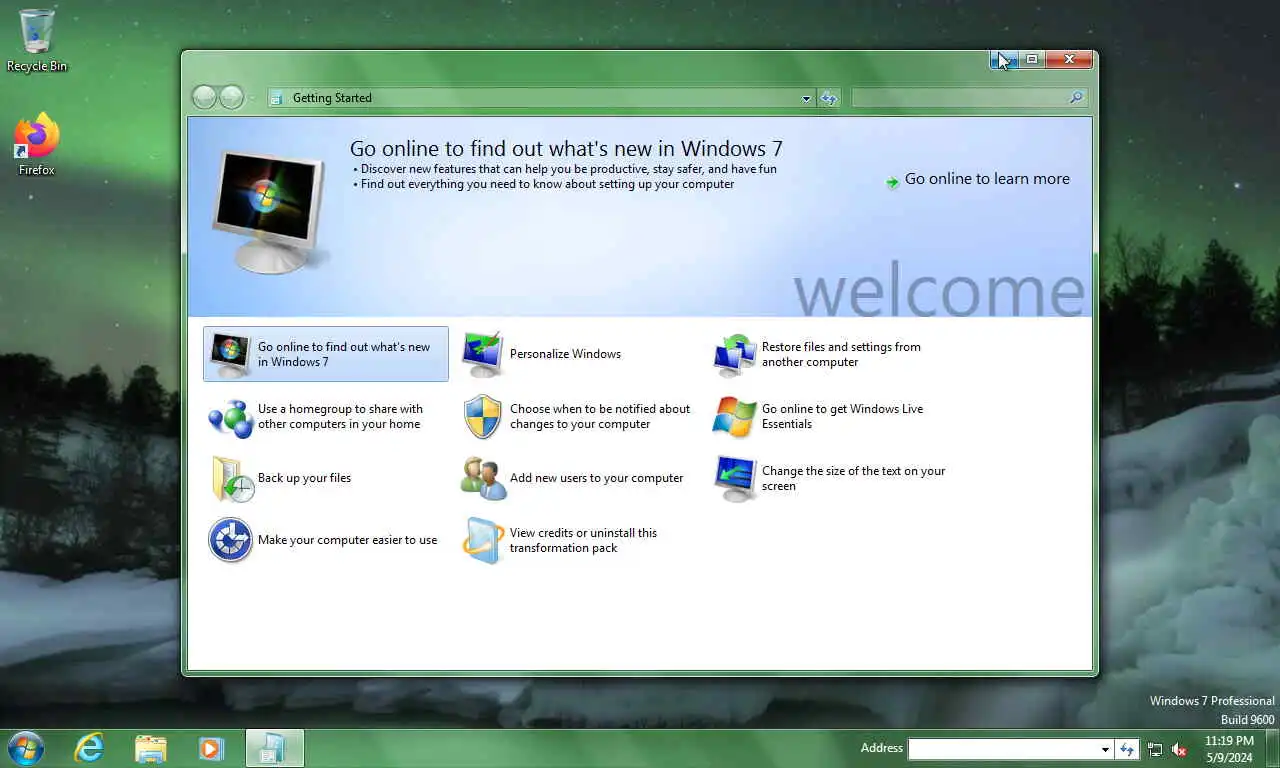Click the Back up your files icon
This screenshot has height=768, width=1280.
[231, 478]
